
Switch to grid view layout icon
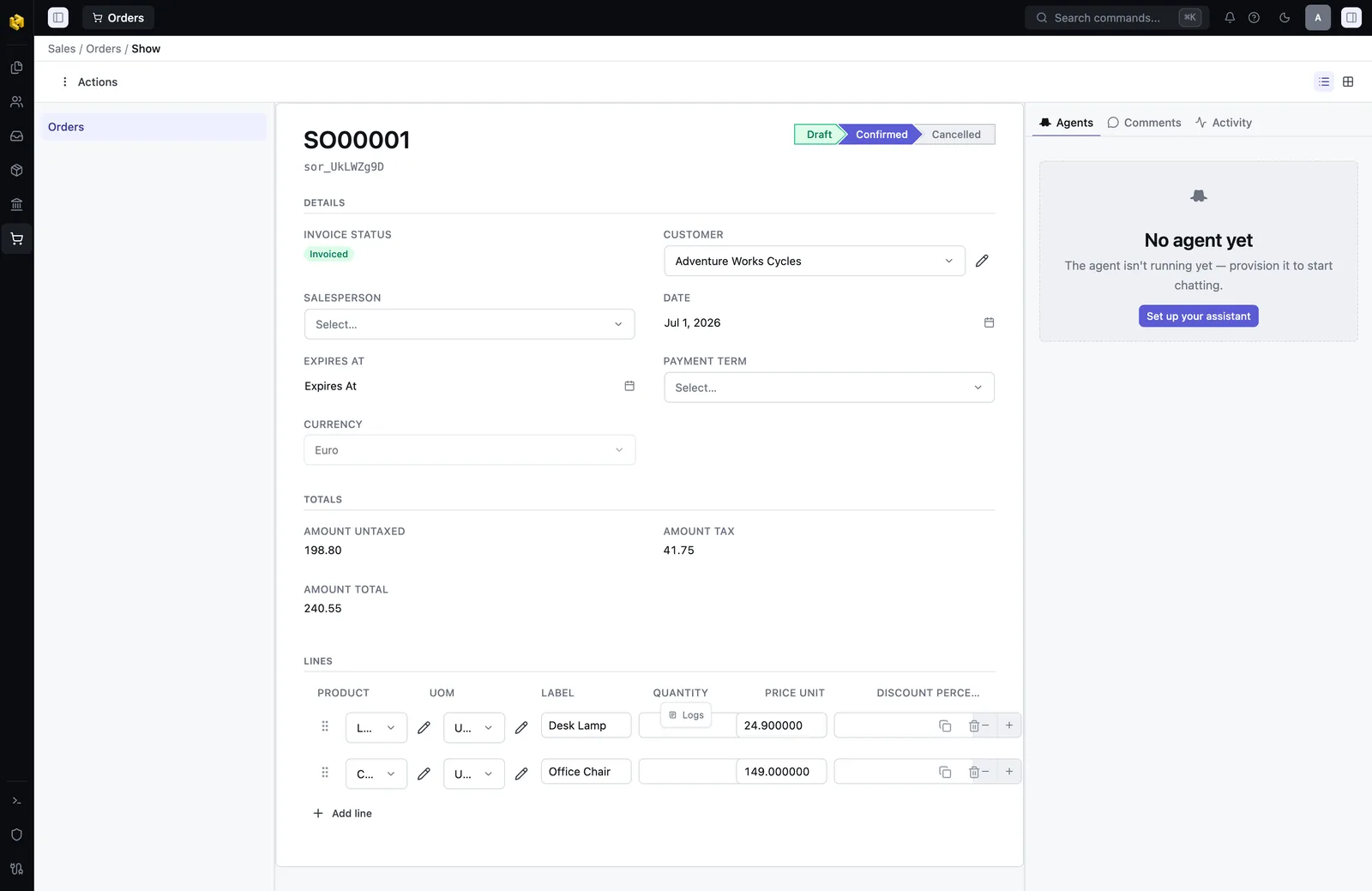coord(1348,81)
